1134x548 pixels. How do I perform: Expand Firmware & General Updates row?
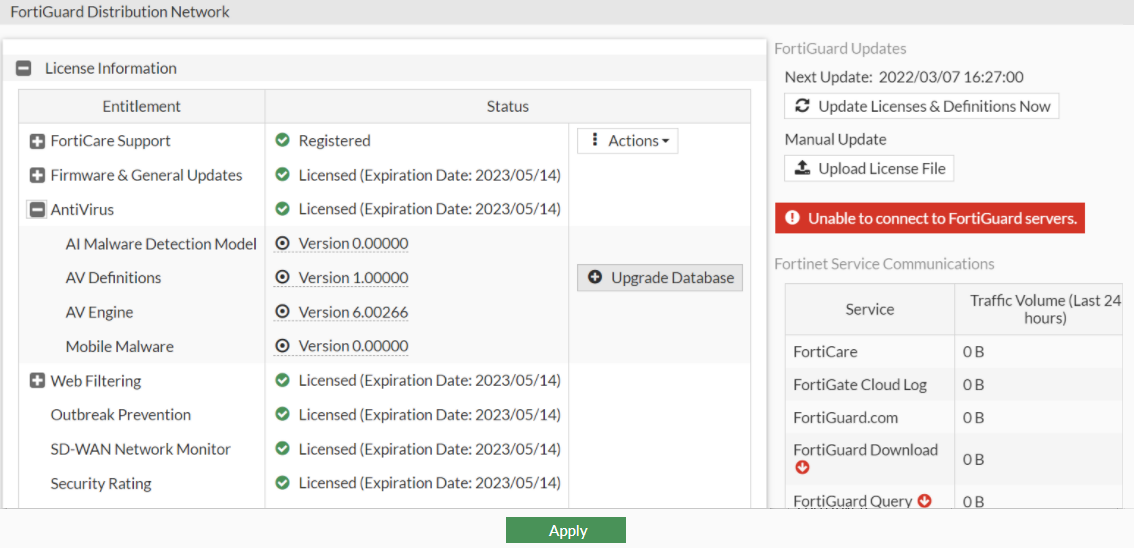click(38, 176)
